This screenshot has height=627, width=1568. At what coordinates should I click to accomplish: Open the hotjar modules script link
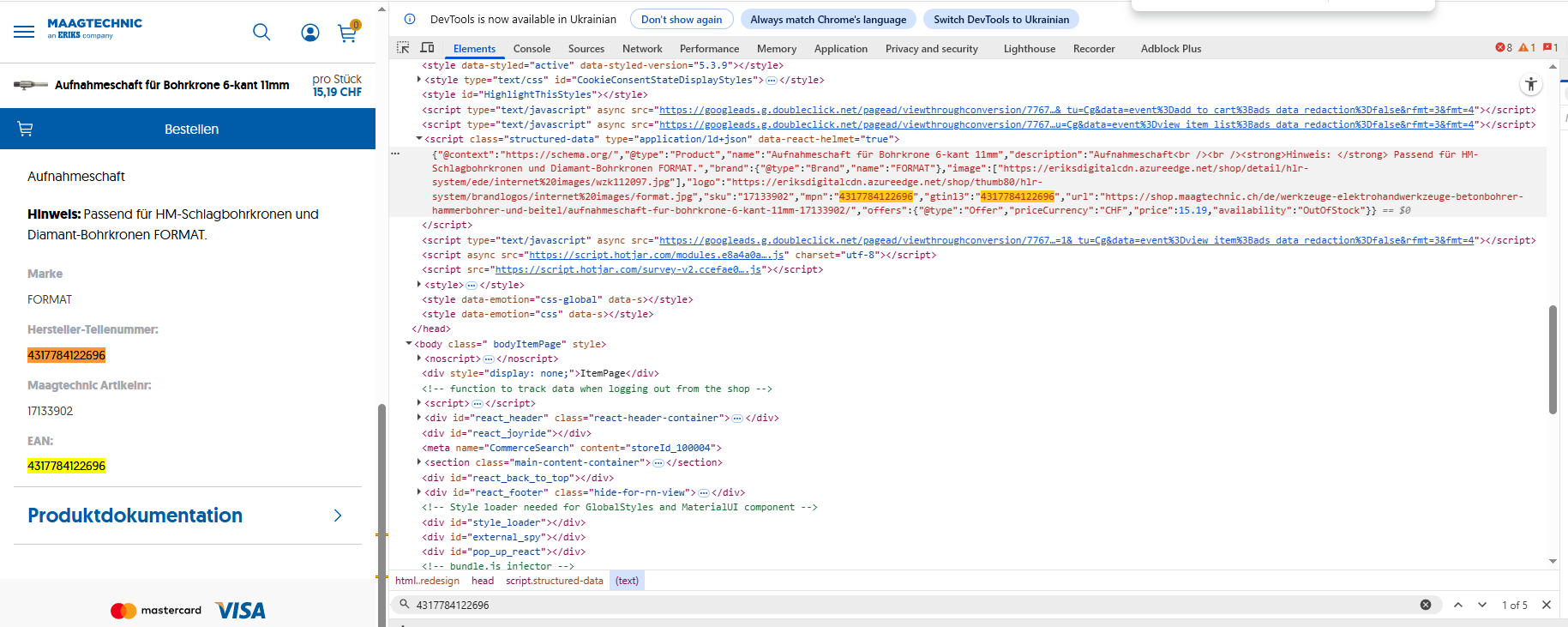657,255
